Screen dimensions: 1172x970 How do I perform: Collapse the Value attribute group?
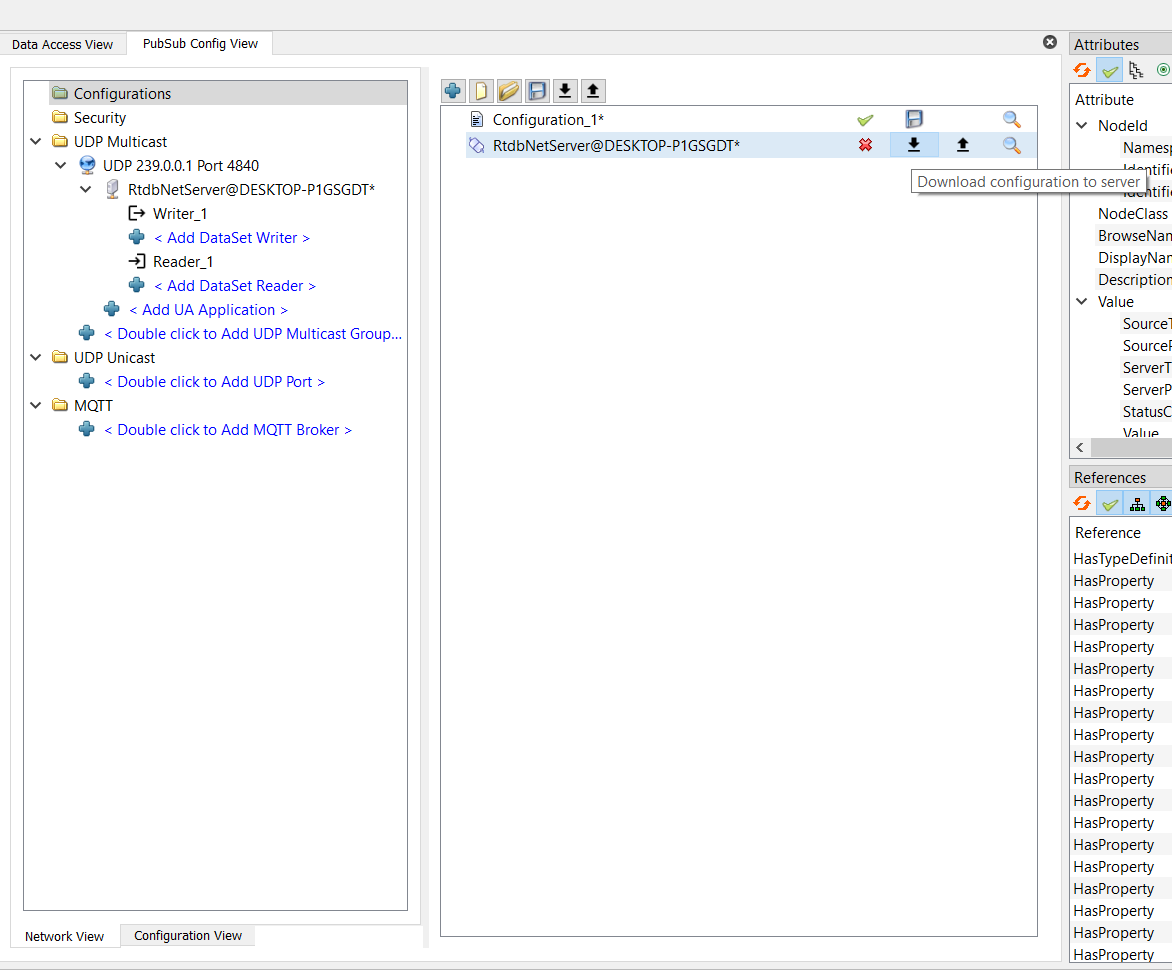pos(1082,301)
